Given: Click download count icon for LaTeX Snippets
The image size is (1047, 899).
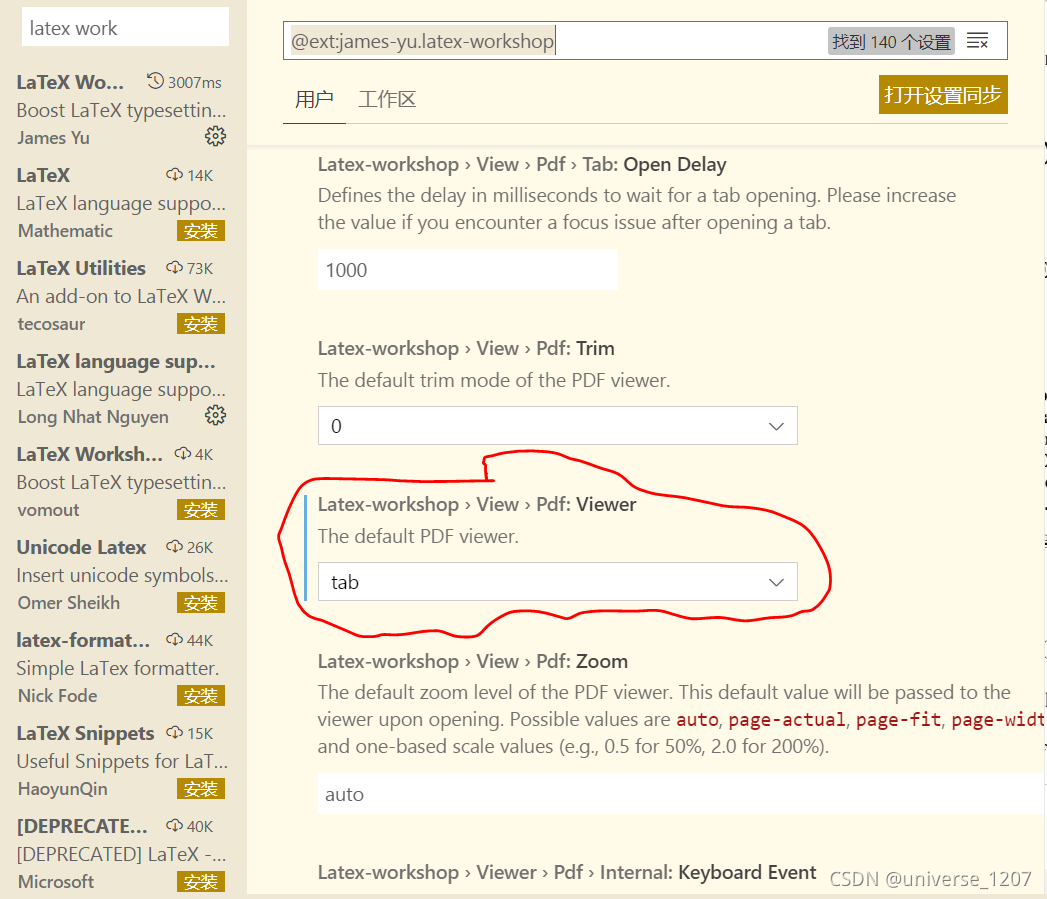Looking at the screenshot, I should pos(174,732).
